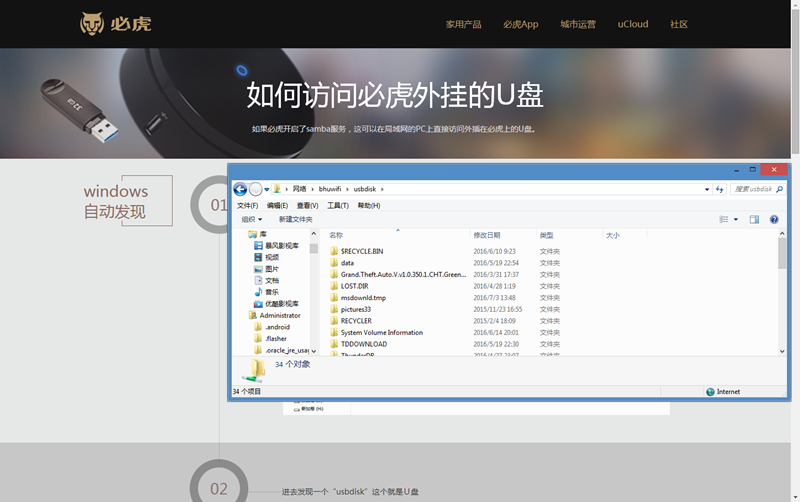Sort by the 修改日期 column header
Image resolution: width=800 pixels, height=502 pixels.
pos(487,235)
